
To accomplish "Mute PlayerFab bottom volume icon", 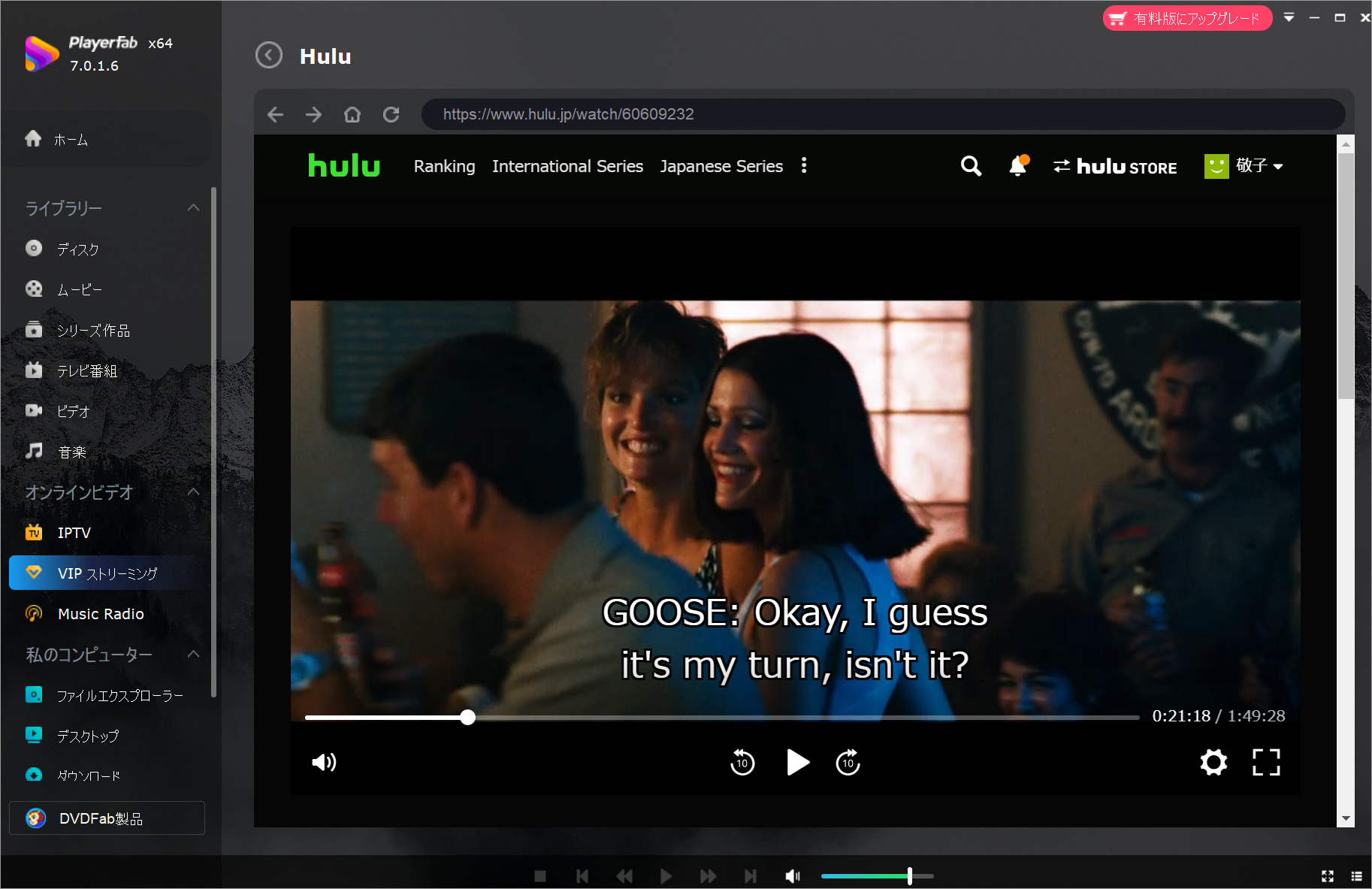I will click(x=793, y=876).
